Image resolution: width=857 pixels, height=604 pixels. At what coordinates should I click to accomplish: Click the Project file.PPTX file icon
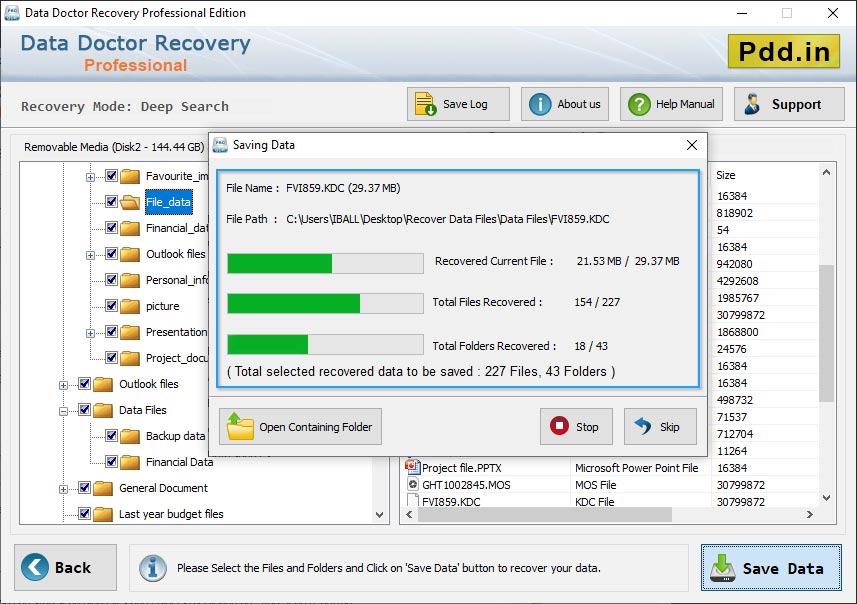[412, 467]
